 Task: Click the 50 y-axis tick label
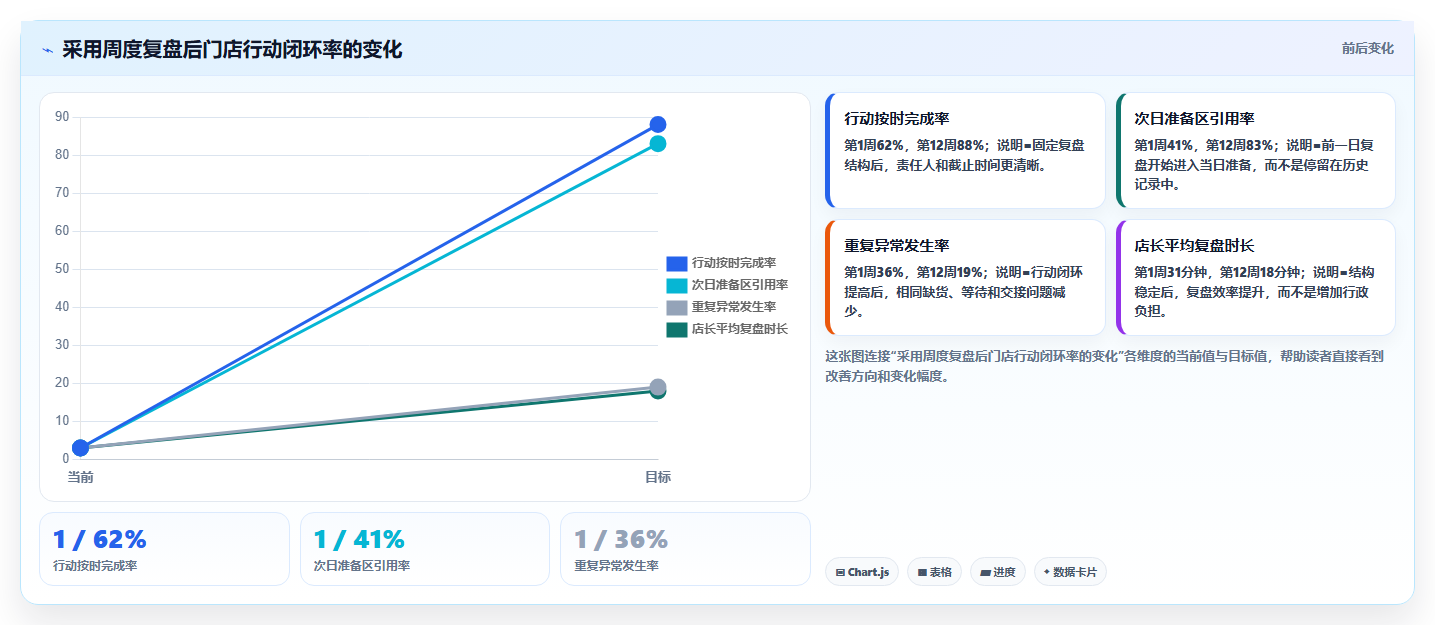click(62, 269)
